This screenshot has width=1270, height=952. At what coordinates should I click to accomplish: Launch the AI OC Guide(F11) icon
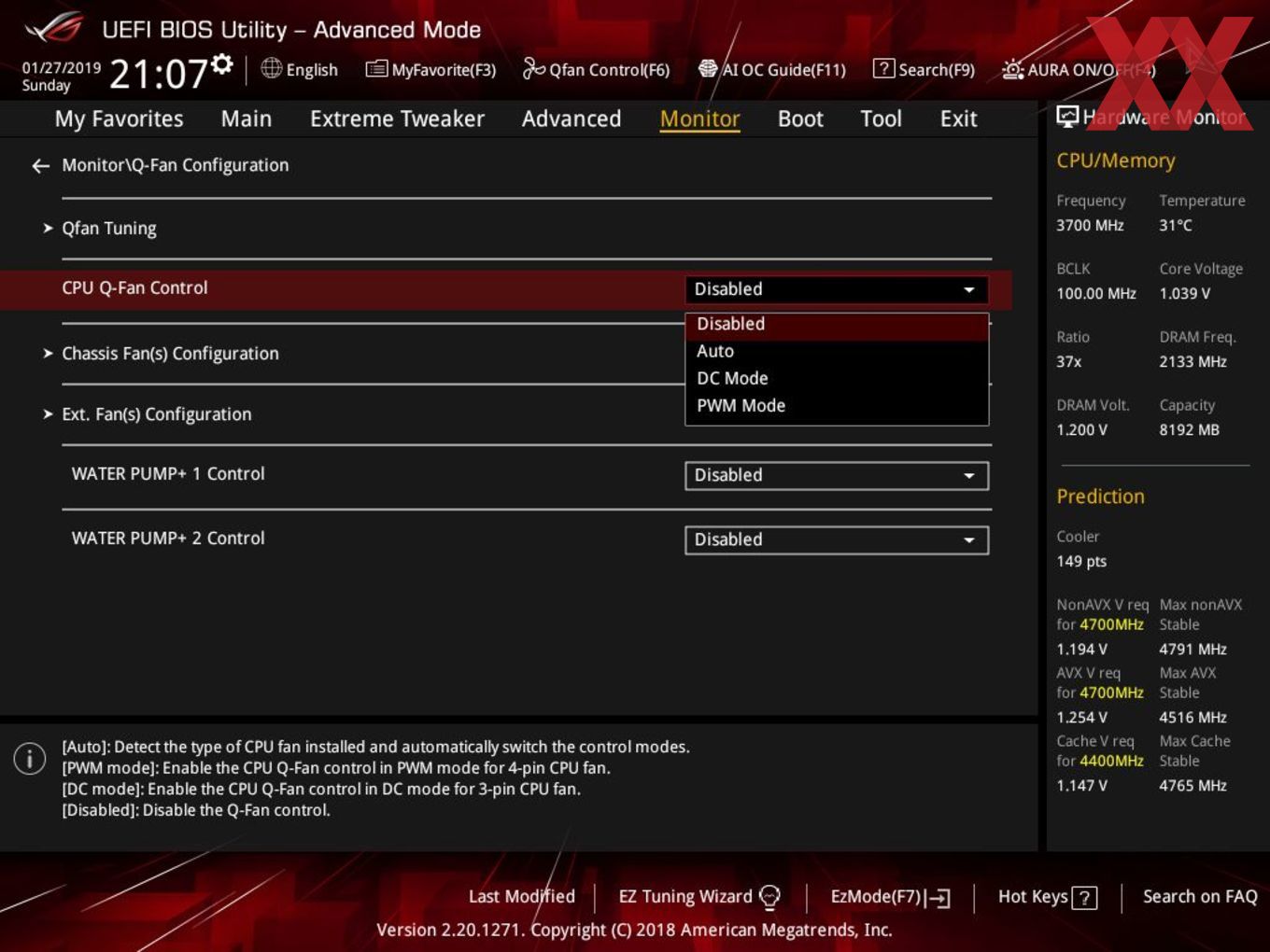click(x=708, y=69)
